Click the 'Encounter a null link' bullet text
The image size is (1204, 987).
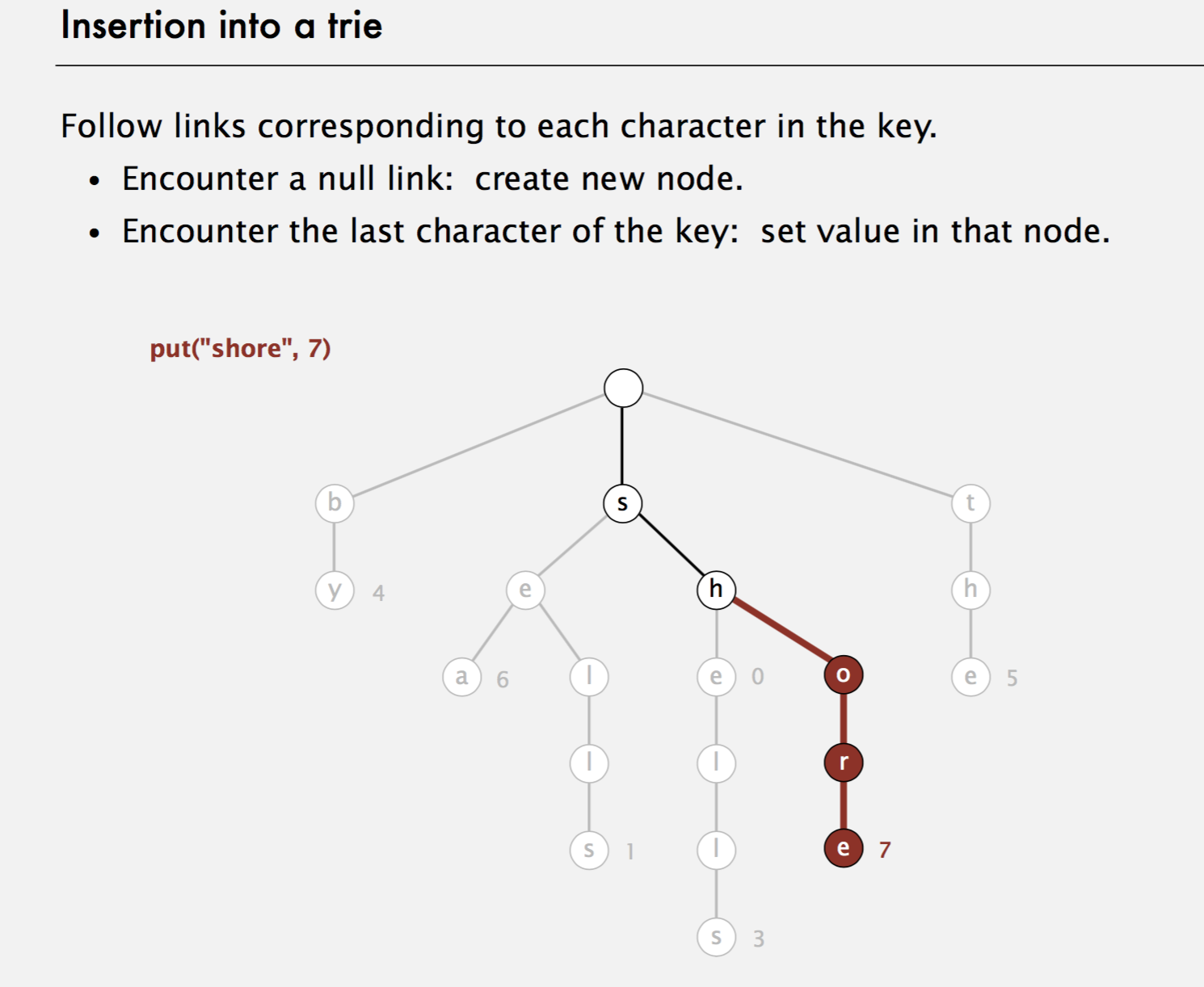(432, 178)
